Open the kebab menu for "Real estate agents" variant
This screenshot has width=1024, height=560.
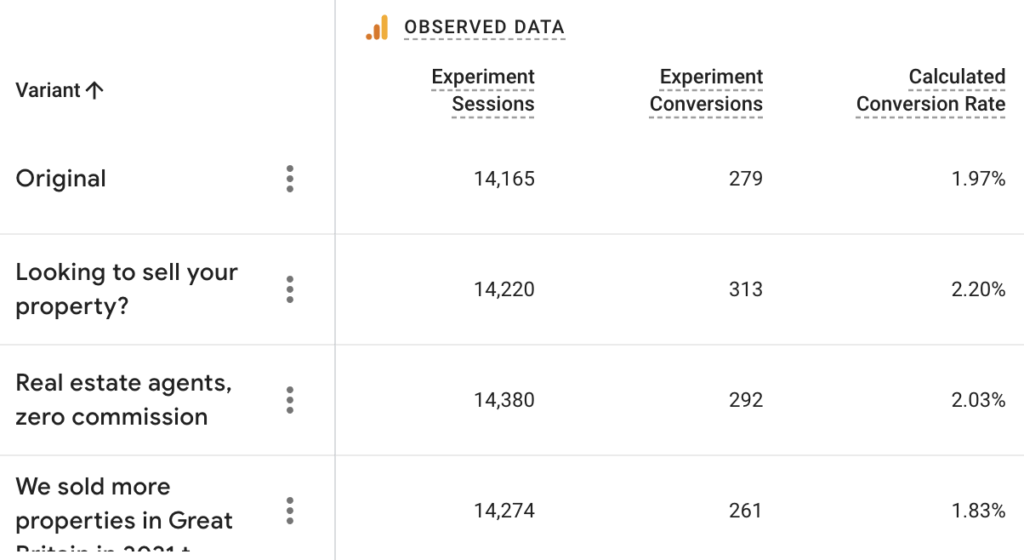pyautogui.click(x=290, y=400)
